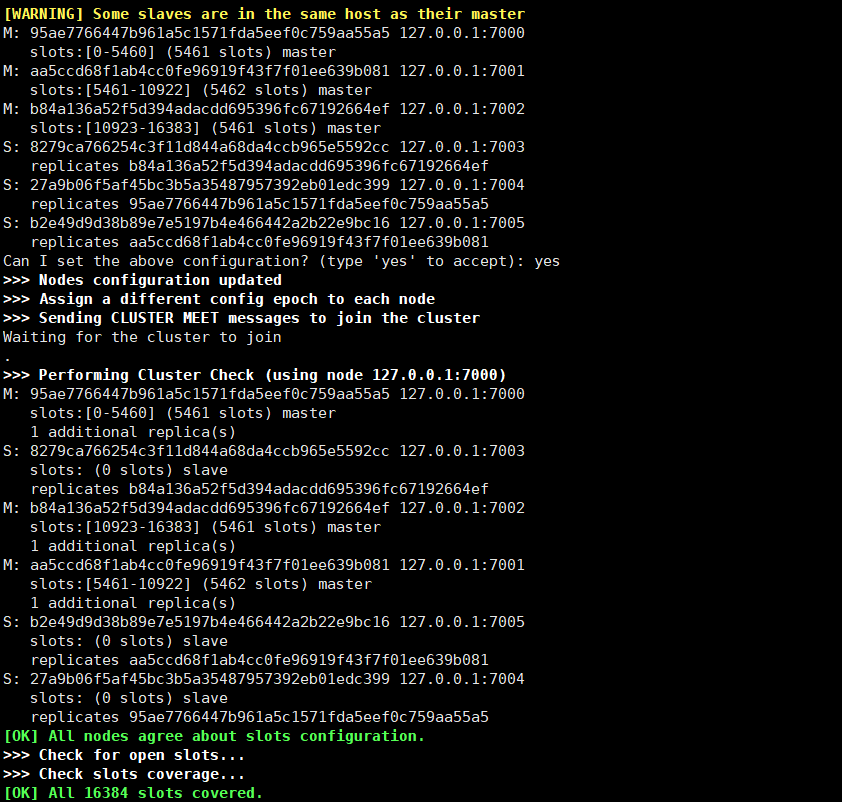842x802 pixels.
Task: Click the typed 'yes' answer after the accept prompt
Action: (547, 261)
